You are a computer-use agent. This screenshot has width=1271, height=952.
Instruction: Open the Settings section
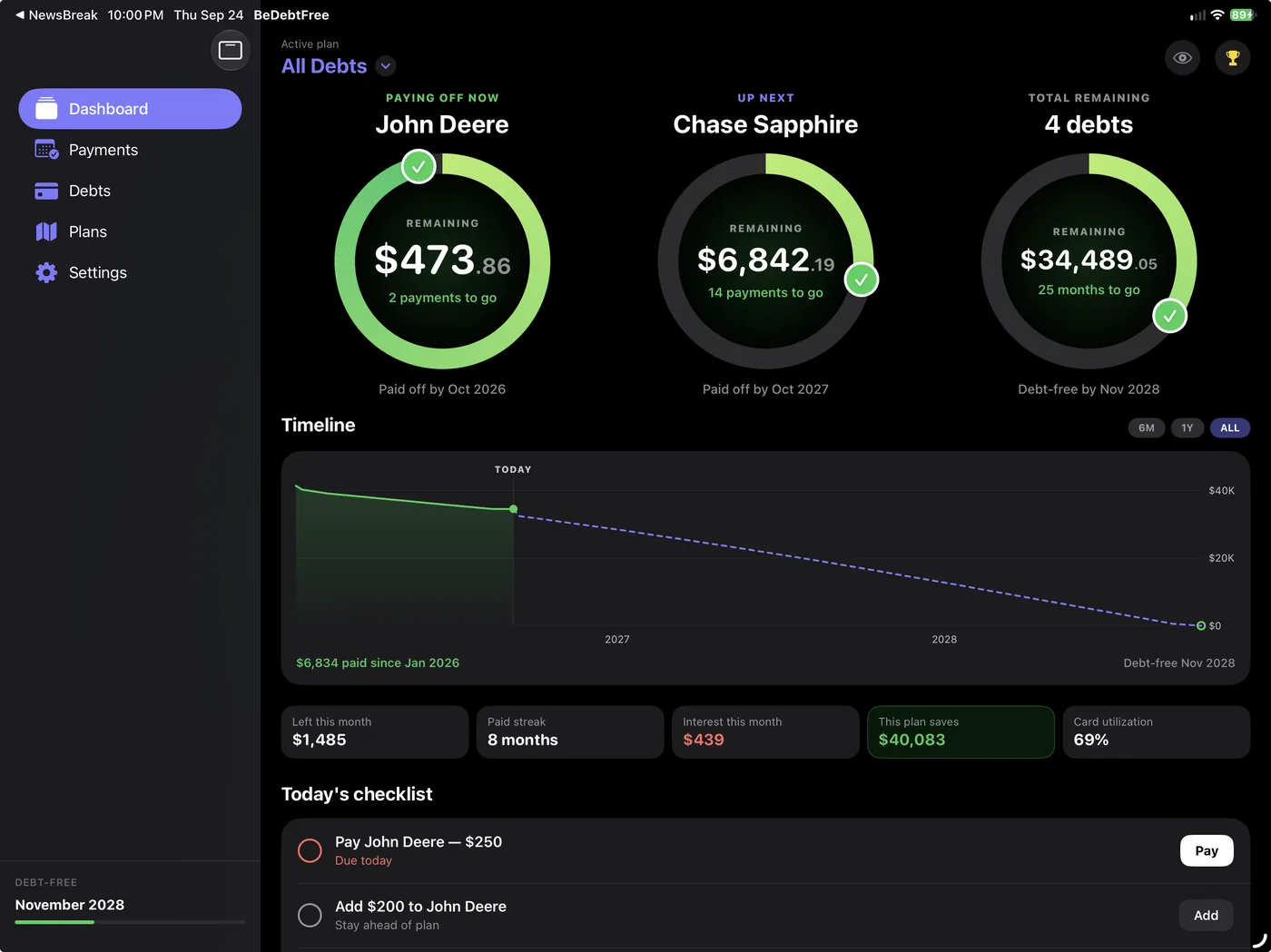130,272
